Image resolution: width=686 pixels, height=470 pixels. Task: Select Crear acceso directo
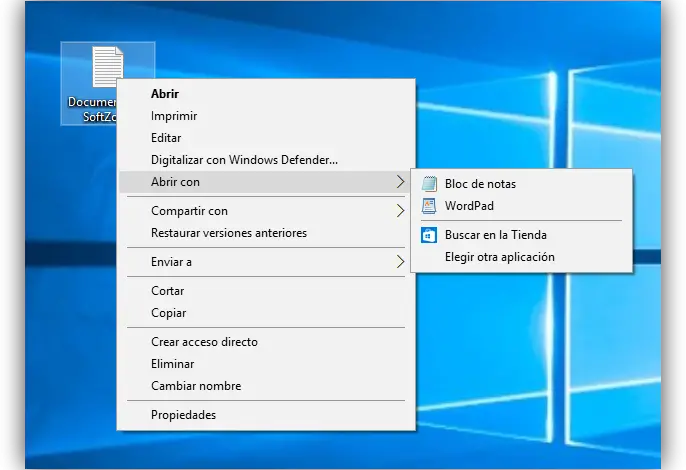[x=266, y=342]
